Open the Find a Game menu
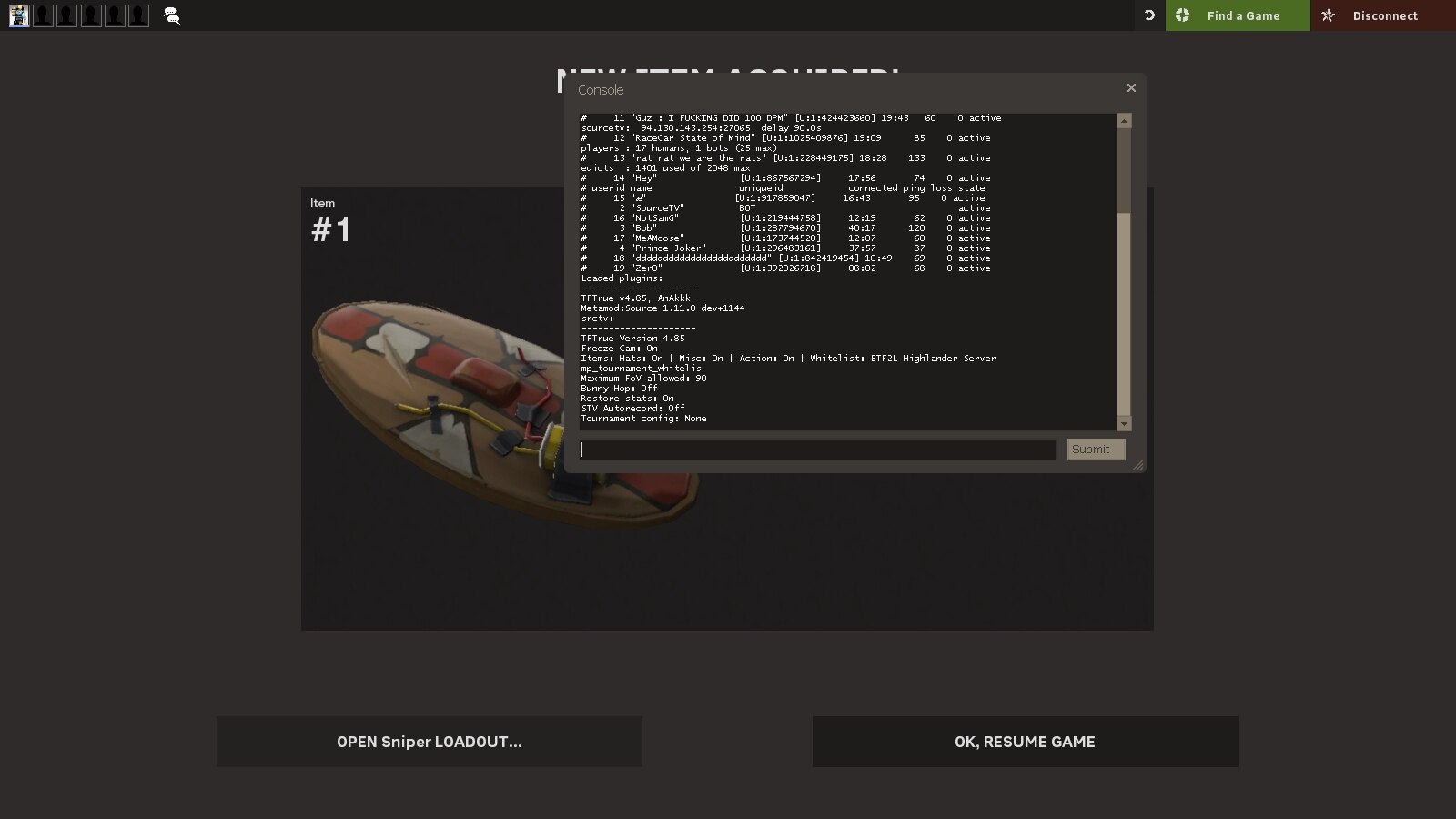 coord(1242,15)
